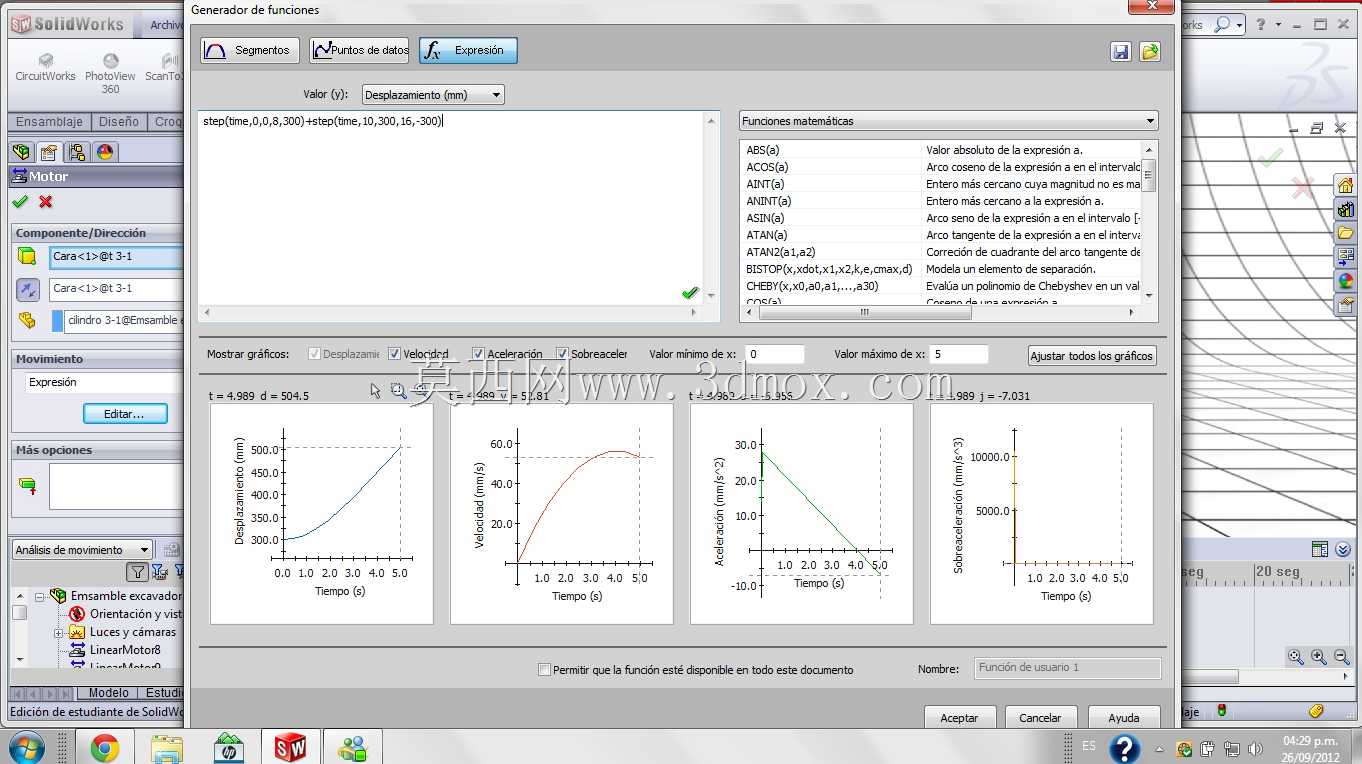Switch to the Segmentos function mode
The image size is (1362, 764).
(250, 50)
